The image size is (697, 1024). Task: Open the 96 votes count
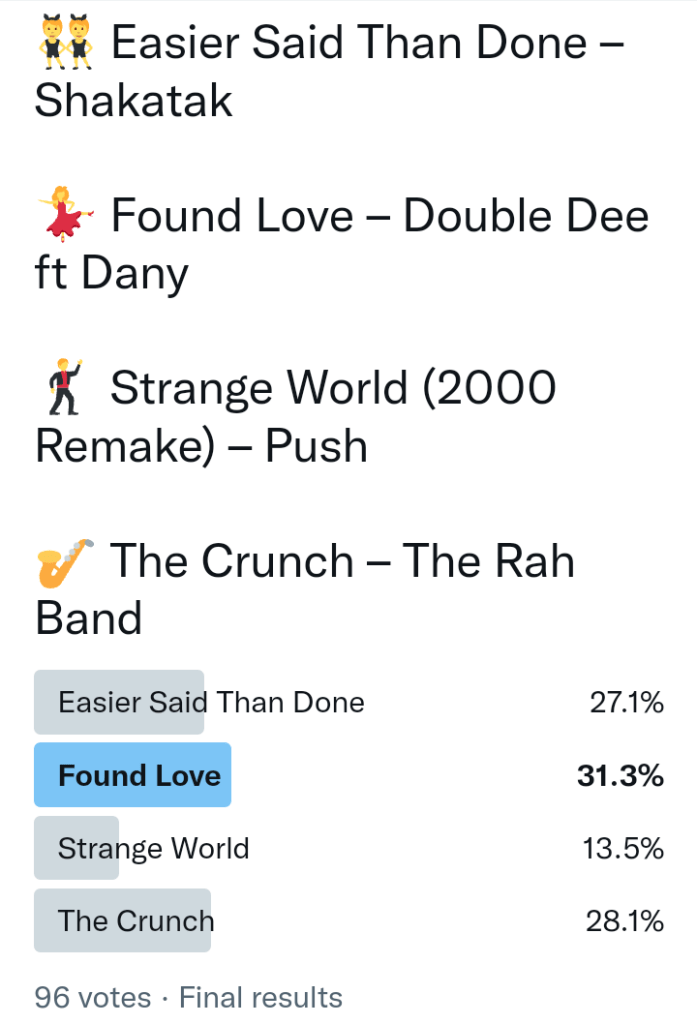(93, 997)
